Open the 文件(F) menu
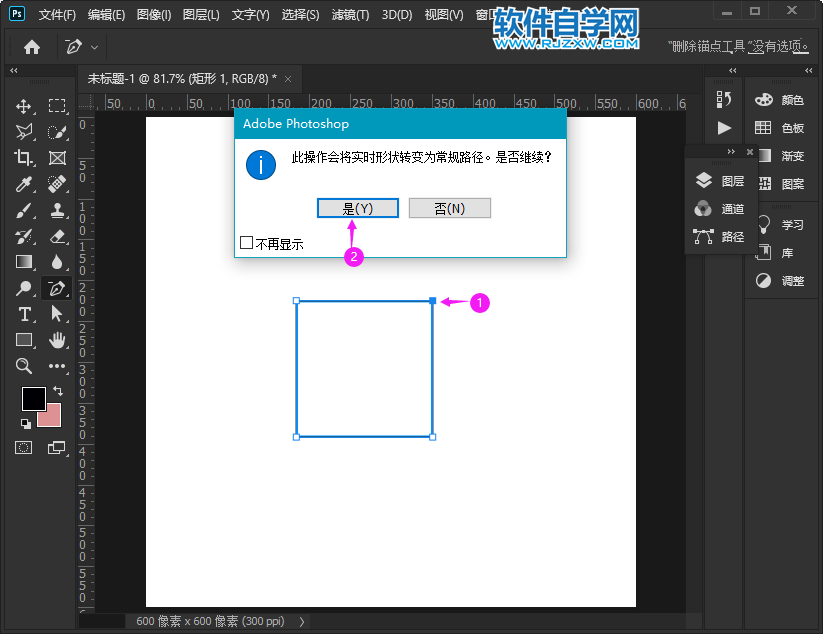The image size is (823, 634). point(57,15)
